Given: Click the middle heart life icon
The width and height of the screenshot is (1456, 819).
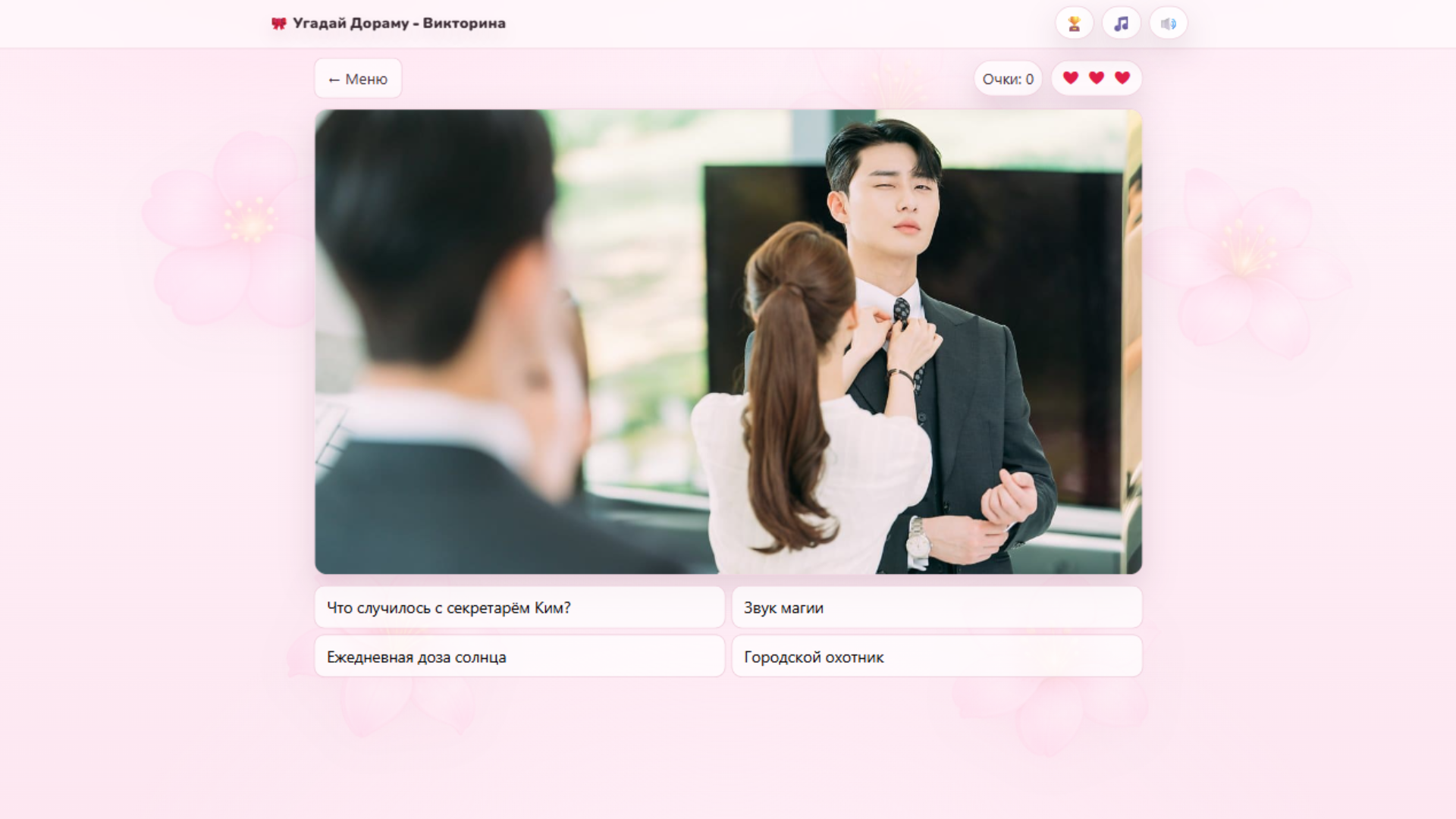Looking at the screenshot, I should pyautogui.click(x=1096, y=77).
